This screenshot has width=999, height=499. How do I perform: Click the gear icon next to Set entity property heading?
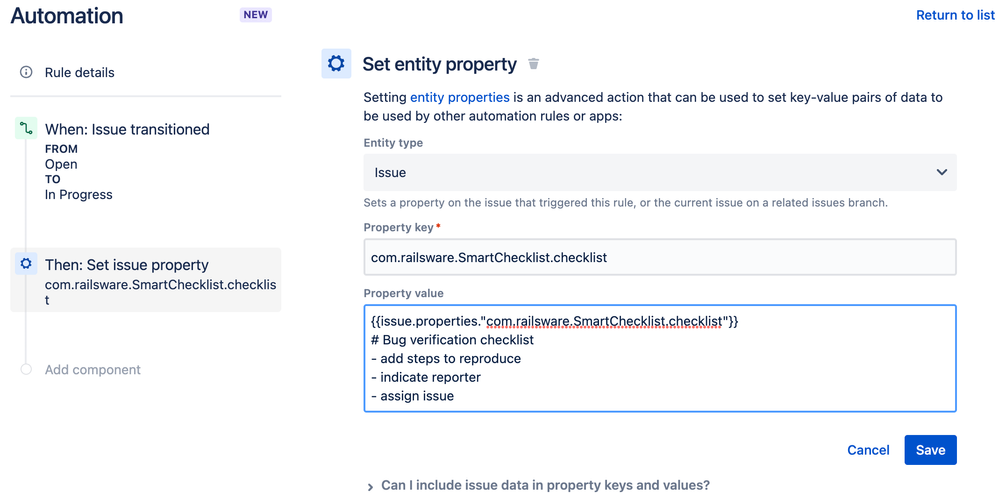336,63
